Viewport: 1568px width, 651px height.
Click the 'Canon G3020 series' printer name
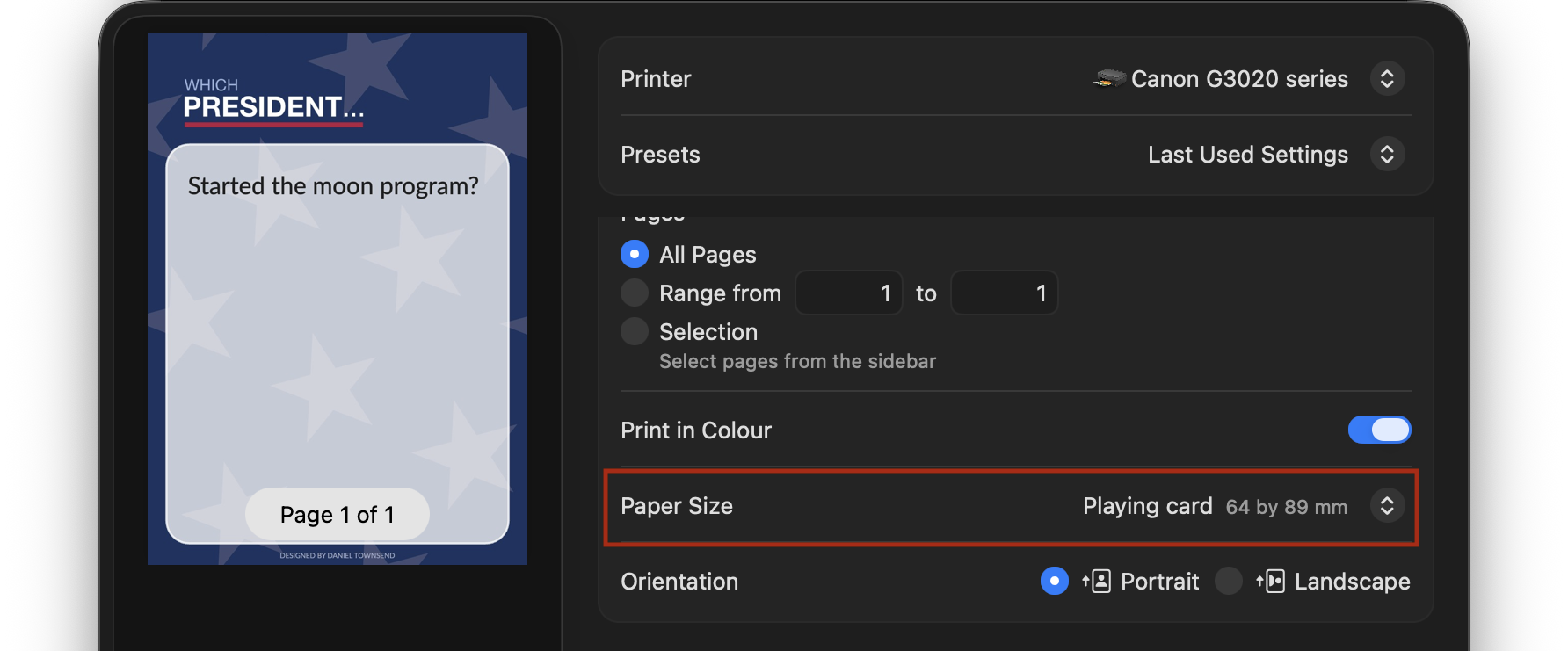[1239, 79]
